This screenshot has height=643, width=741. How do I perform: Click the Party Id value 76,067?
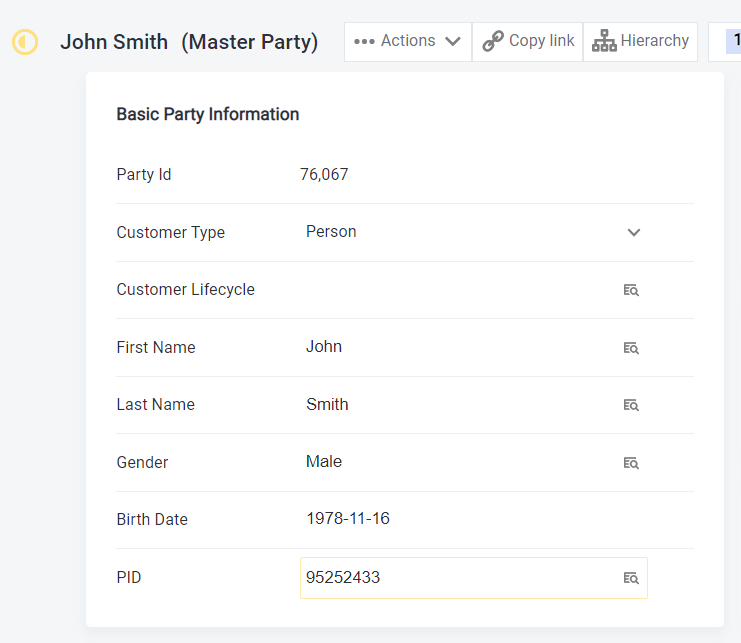click(x=324, y=175)
